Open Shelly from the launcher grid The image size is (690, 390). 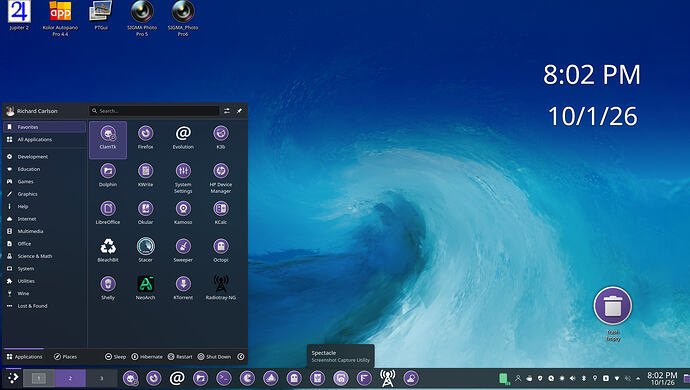coord(108,288)
